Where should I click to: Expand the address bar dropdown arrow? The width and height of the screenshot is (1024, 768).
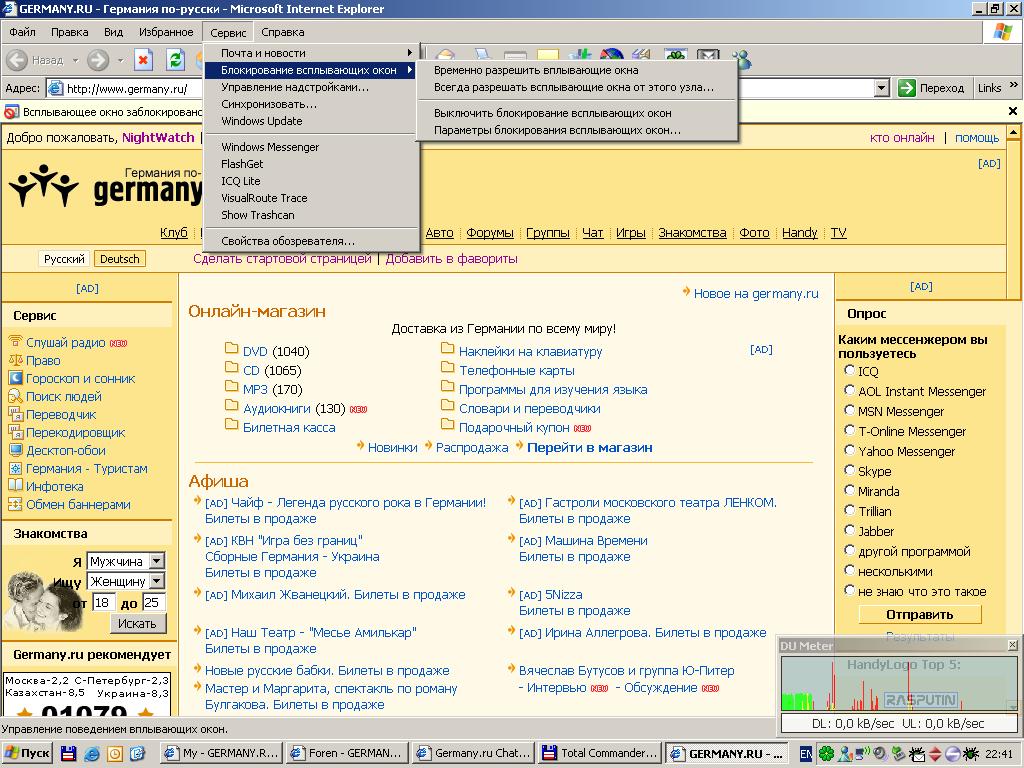click(x=882, y=88)
